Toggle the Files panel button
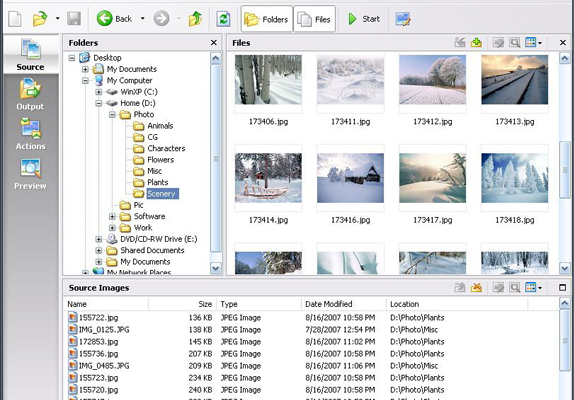Image resolution: width=574 pixels, height=400 pixels. tap(314, 19)
